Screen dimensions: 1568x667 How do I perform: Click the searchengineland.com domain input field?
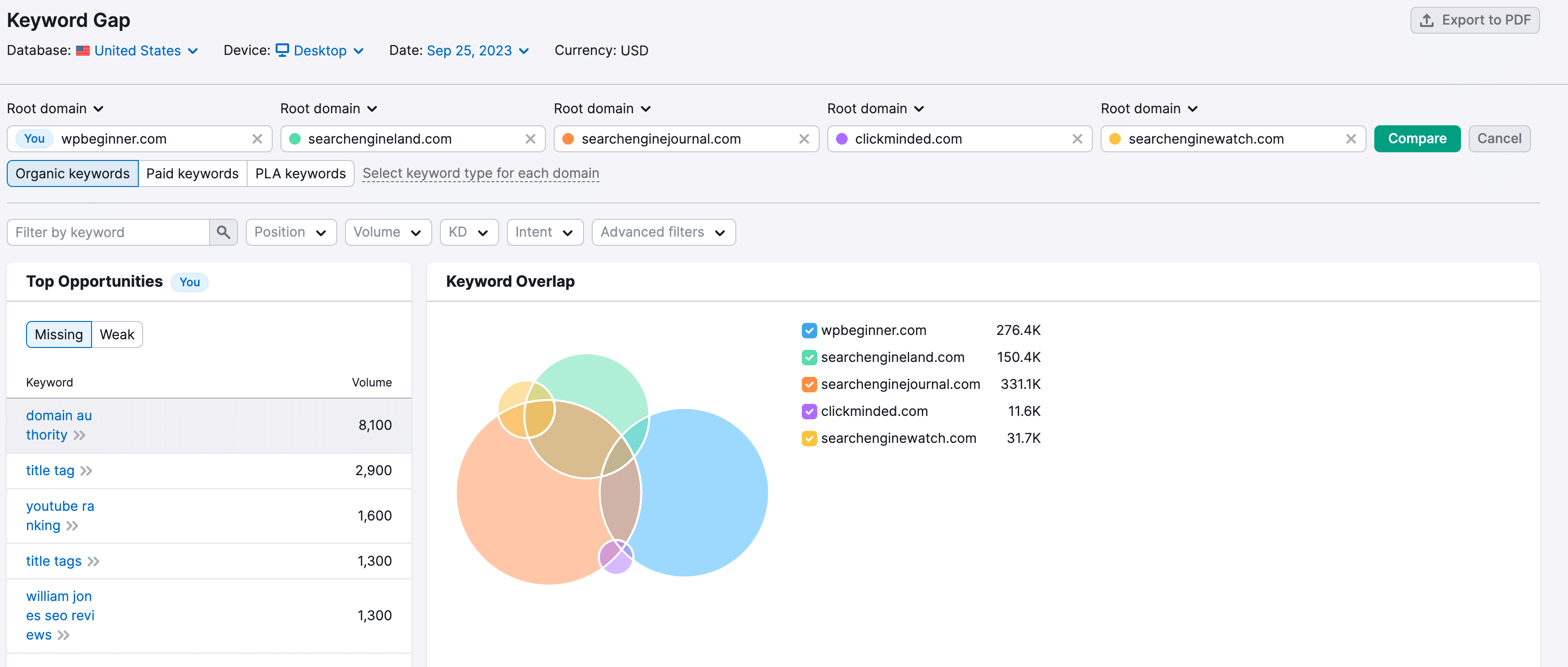tap(412, 139)
